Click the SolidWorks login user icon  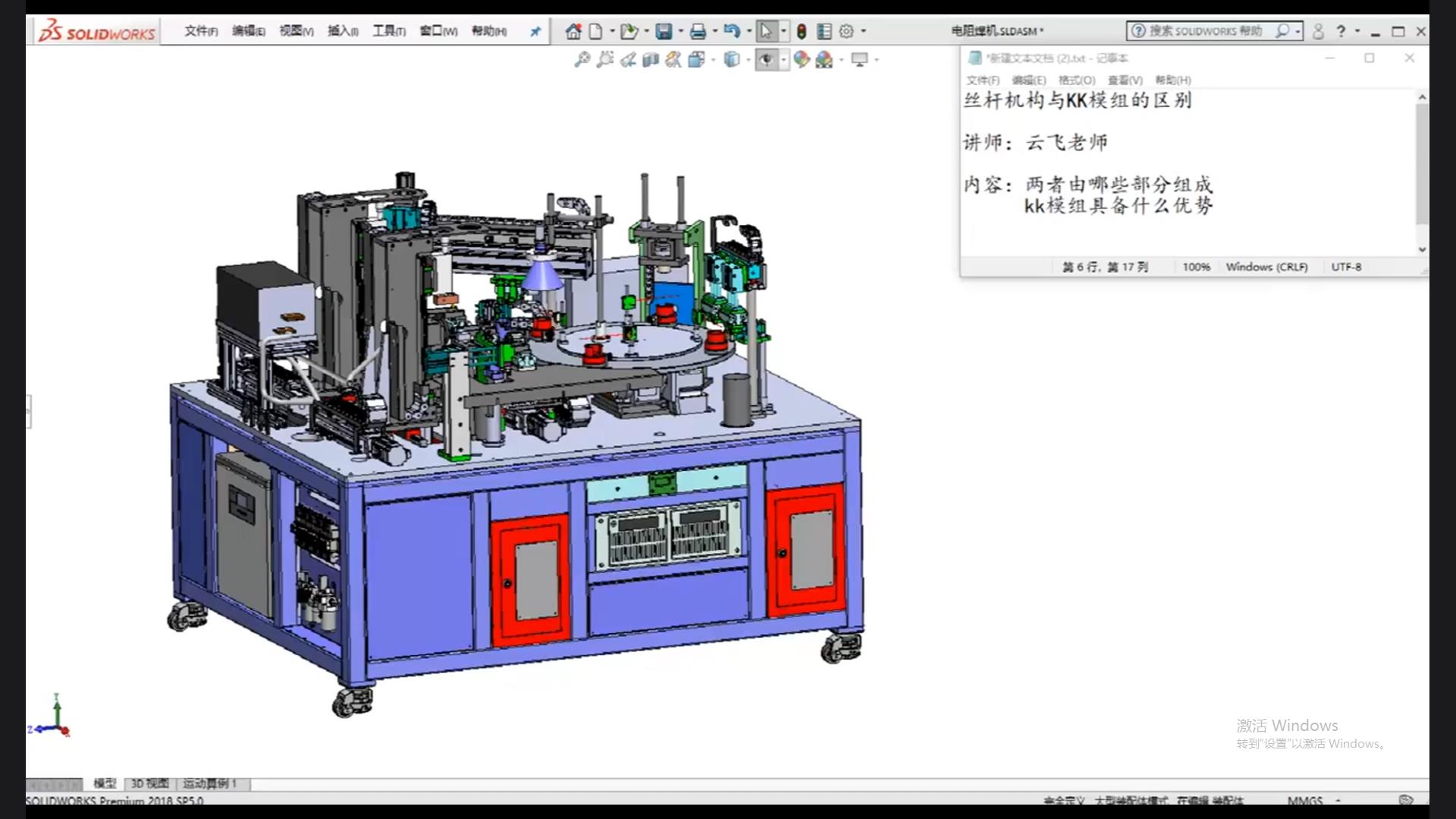(1318, 31)
